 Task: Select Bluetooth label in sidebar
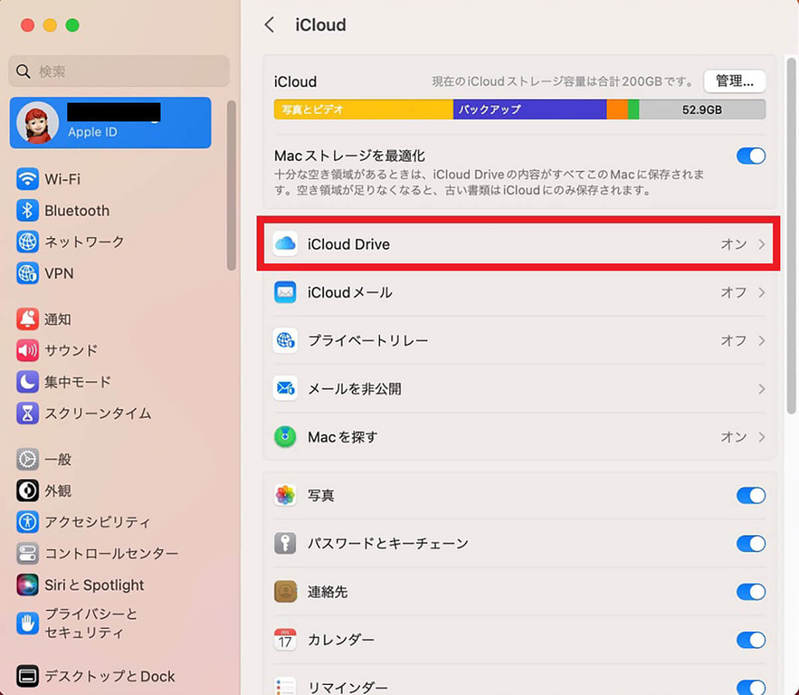[x=77, y=210]
